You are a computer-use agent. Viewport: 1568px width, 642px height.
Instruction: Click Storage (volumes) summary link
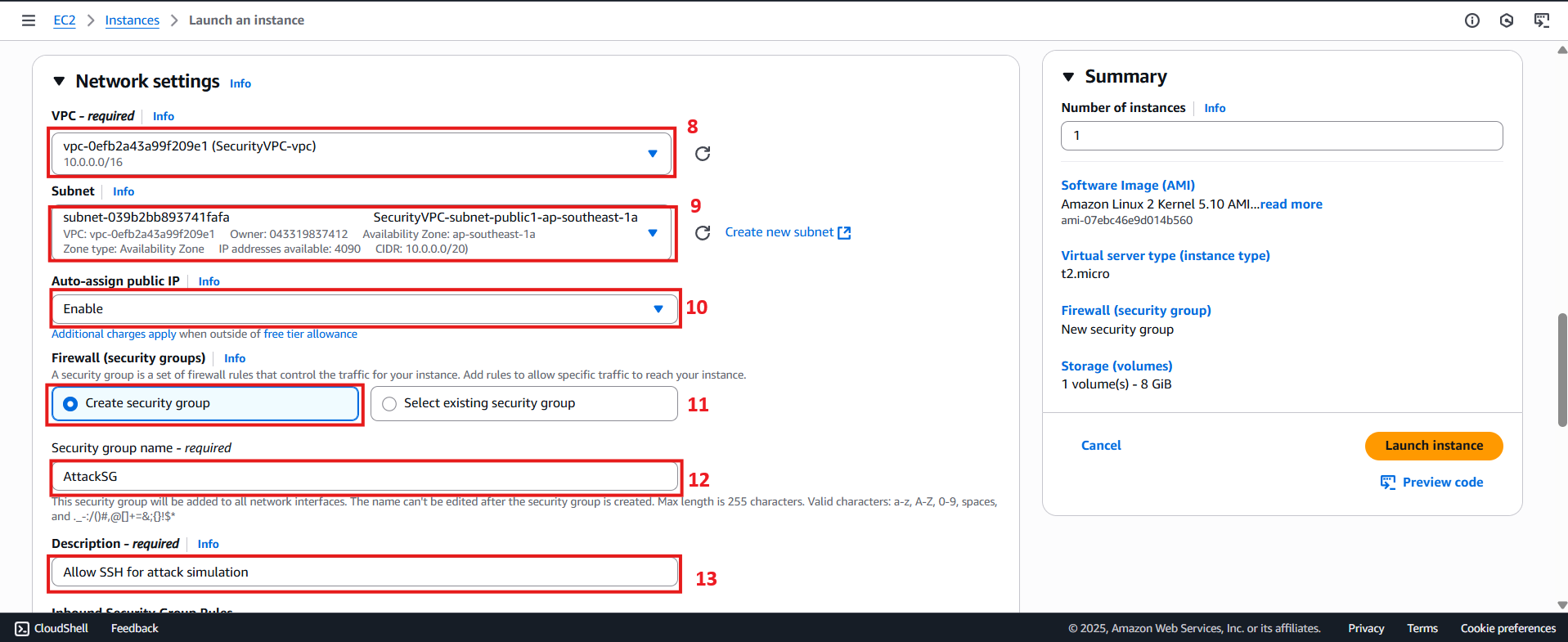click(1116, 366)
